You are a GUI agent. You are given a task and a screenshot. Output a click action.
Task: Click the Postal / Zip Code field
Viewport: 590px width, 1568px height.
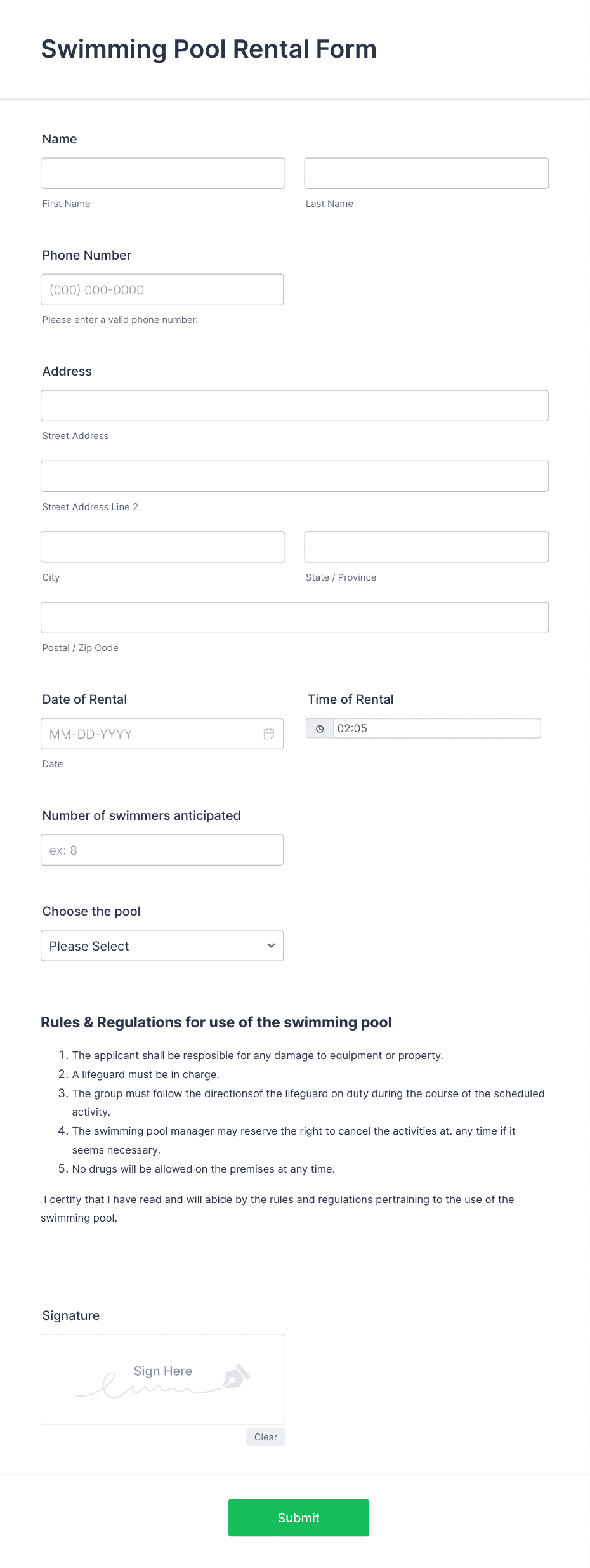294,617
